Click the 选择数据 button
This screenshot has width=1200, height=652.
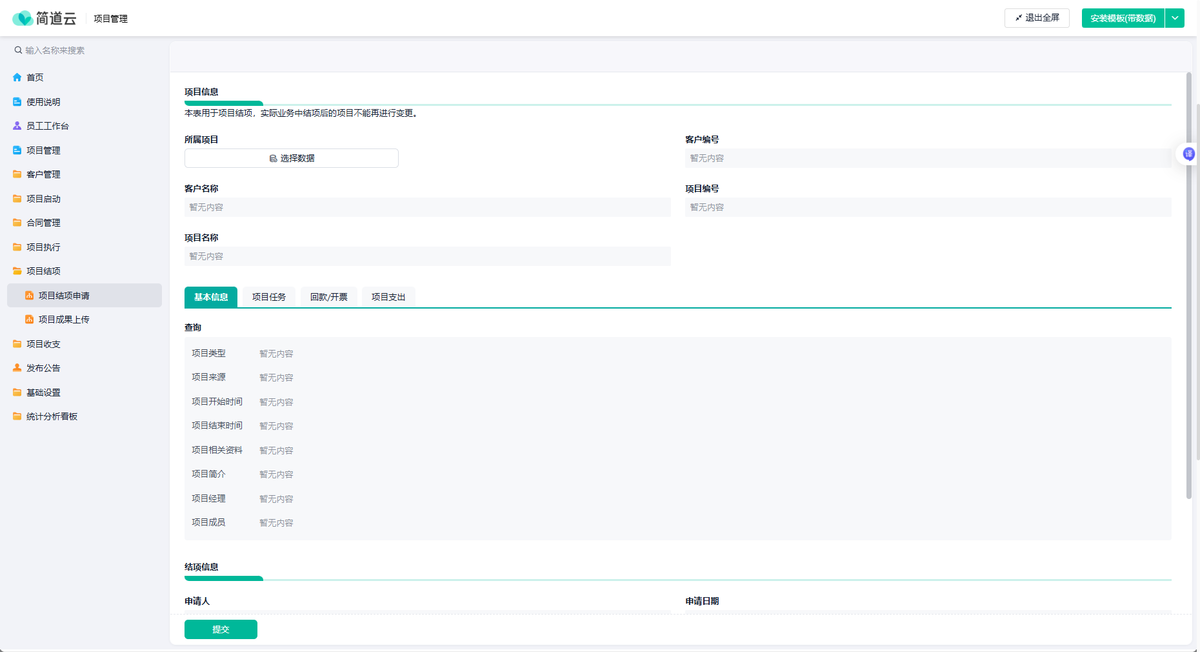coord(291,158)
